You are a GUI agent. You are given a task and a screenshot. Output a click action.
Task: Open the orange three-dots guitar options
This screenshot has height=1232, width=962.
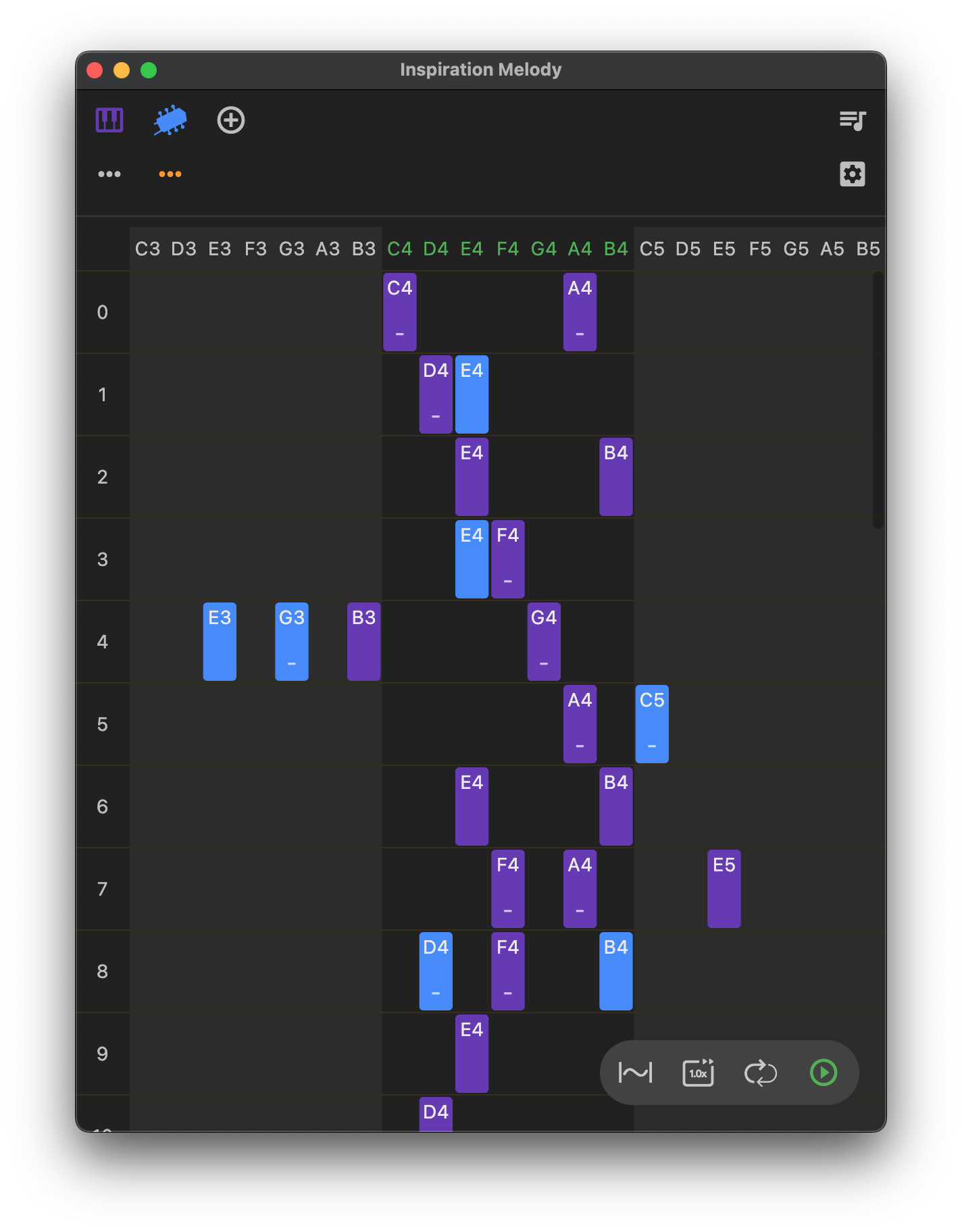pyautogui.click(x=170, y=174)
